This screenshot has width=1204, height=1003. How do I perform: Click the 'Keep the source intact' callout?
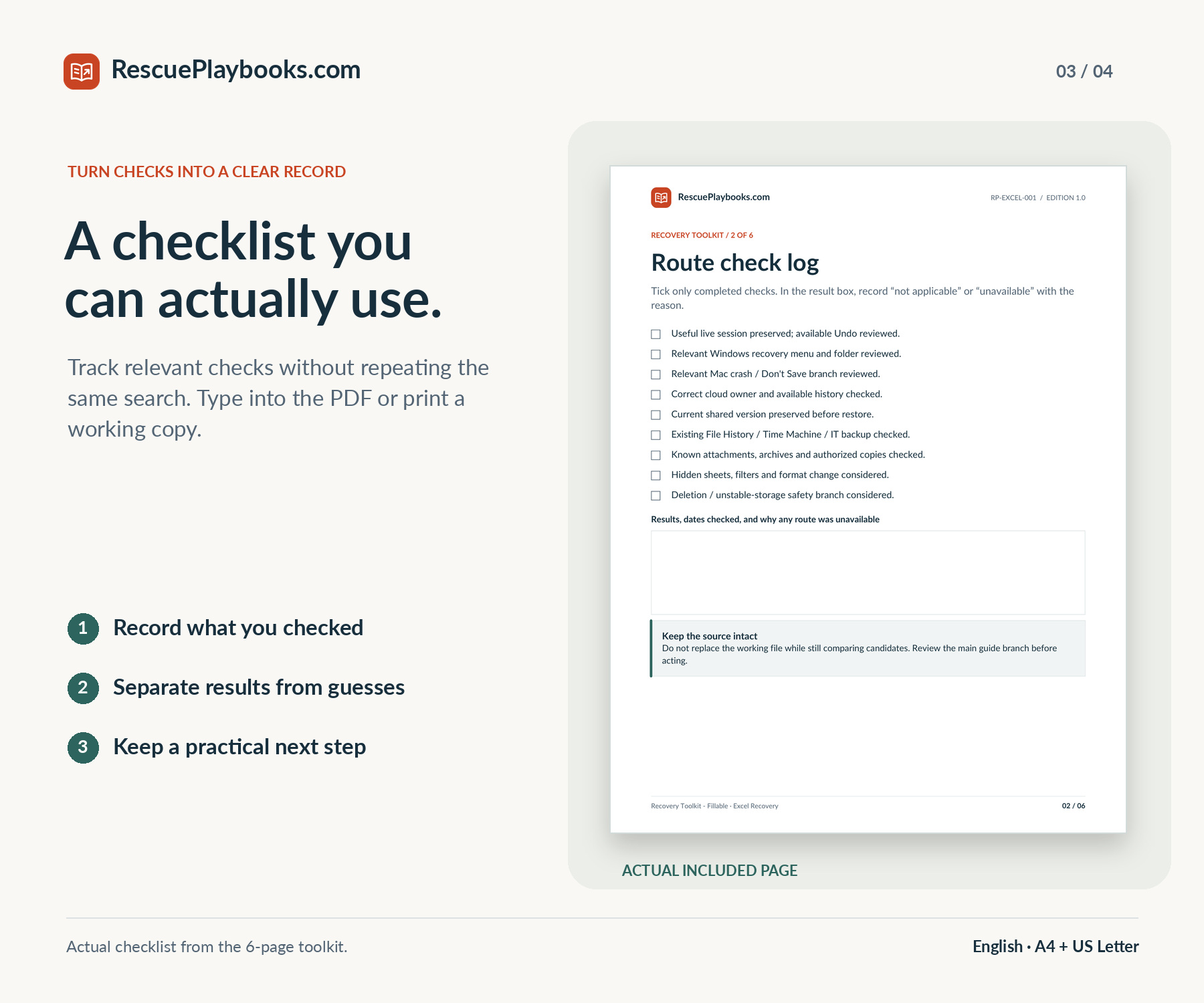(868, 648)
